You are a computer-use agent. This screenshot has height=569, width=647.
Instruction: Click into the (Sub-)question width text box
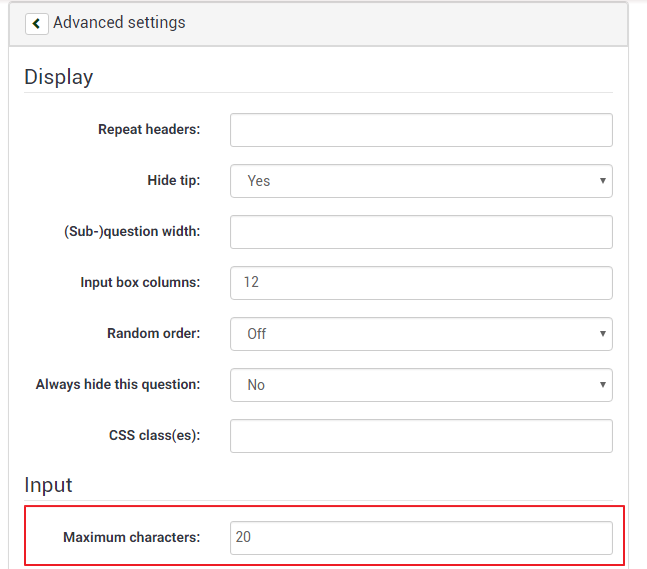click(420, 232)
